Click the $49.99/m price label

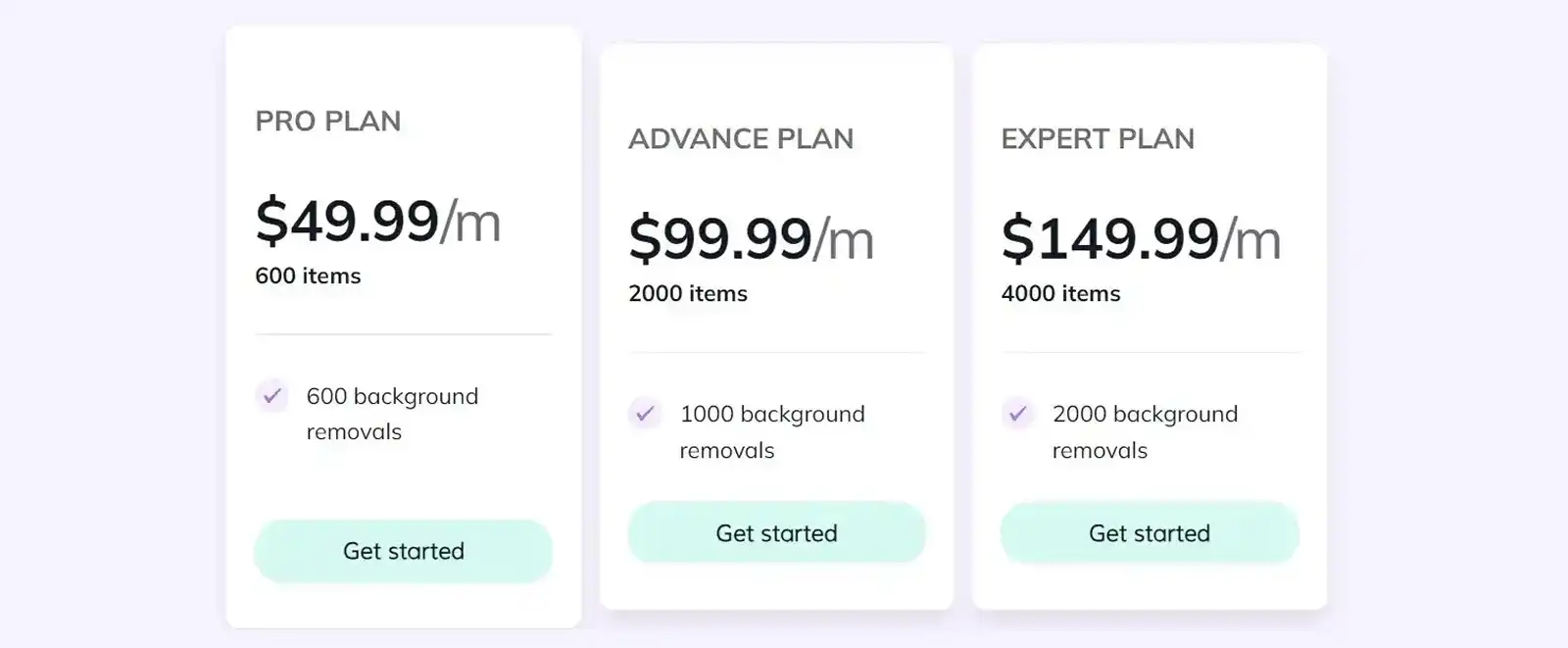377,220
